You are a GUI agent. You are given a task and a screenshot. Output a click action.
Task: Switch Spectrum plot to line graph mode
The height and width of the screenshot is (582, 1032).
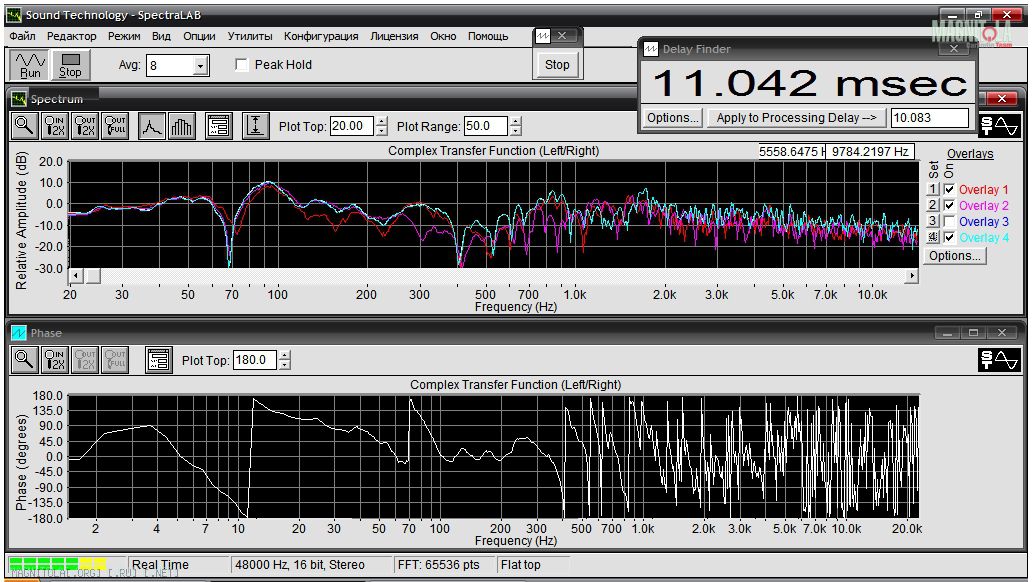click(x=151, y=125)
